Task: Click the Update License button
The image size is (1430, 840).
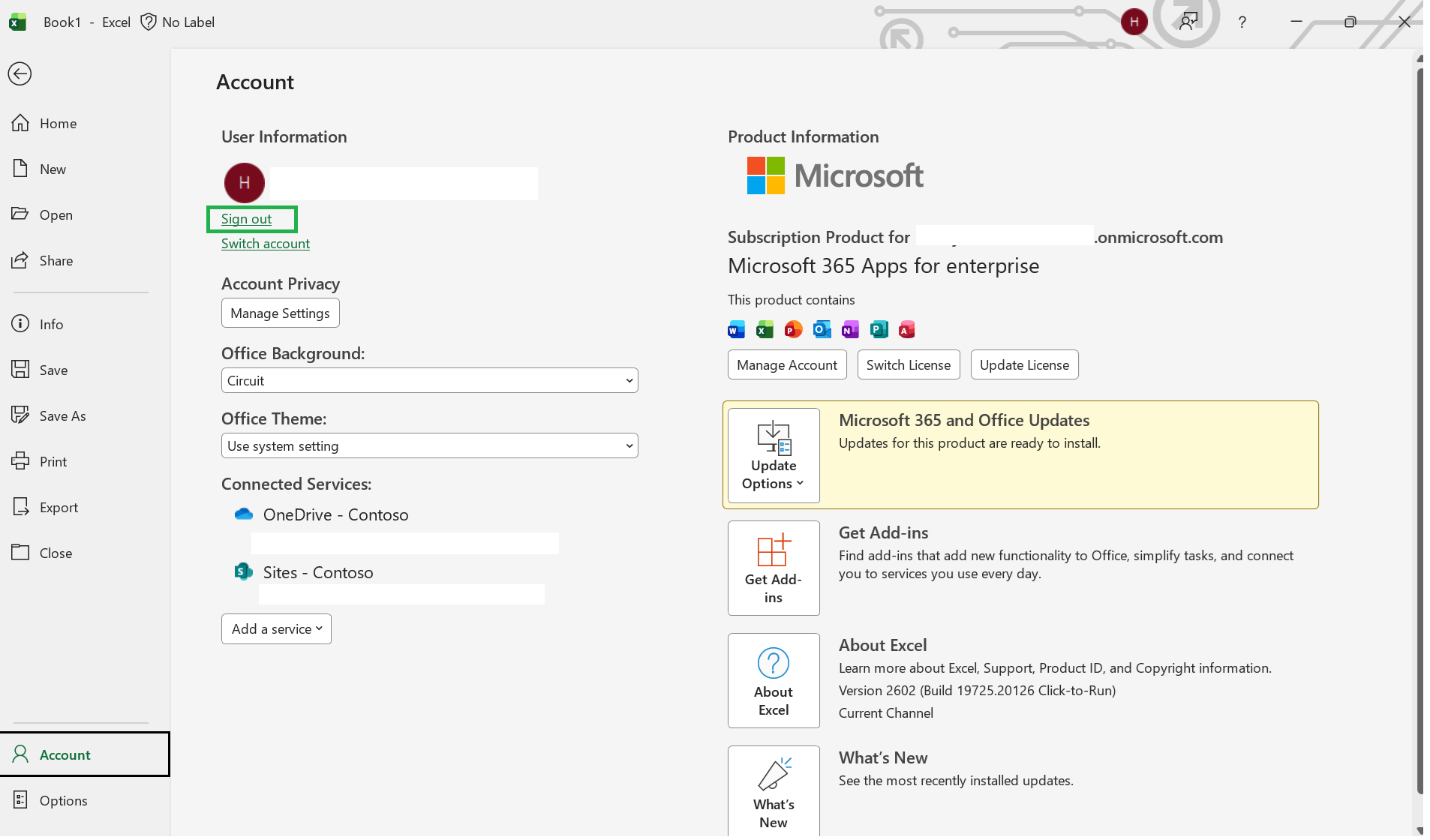Action: 1024,364
